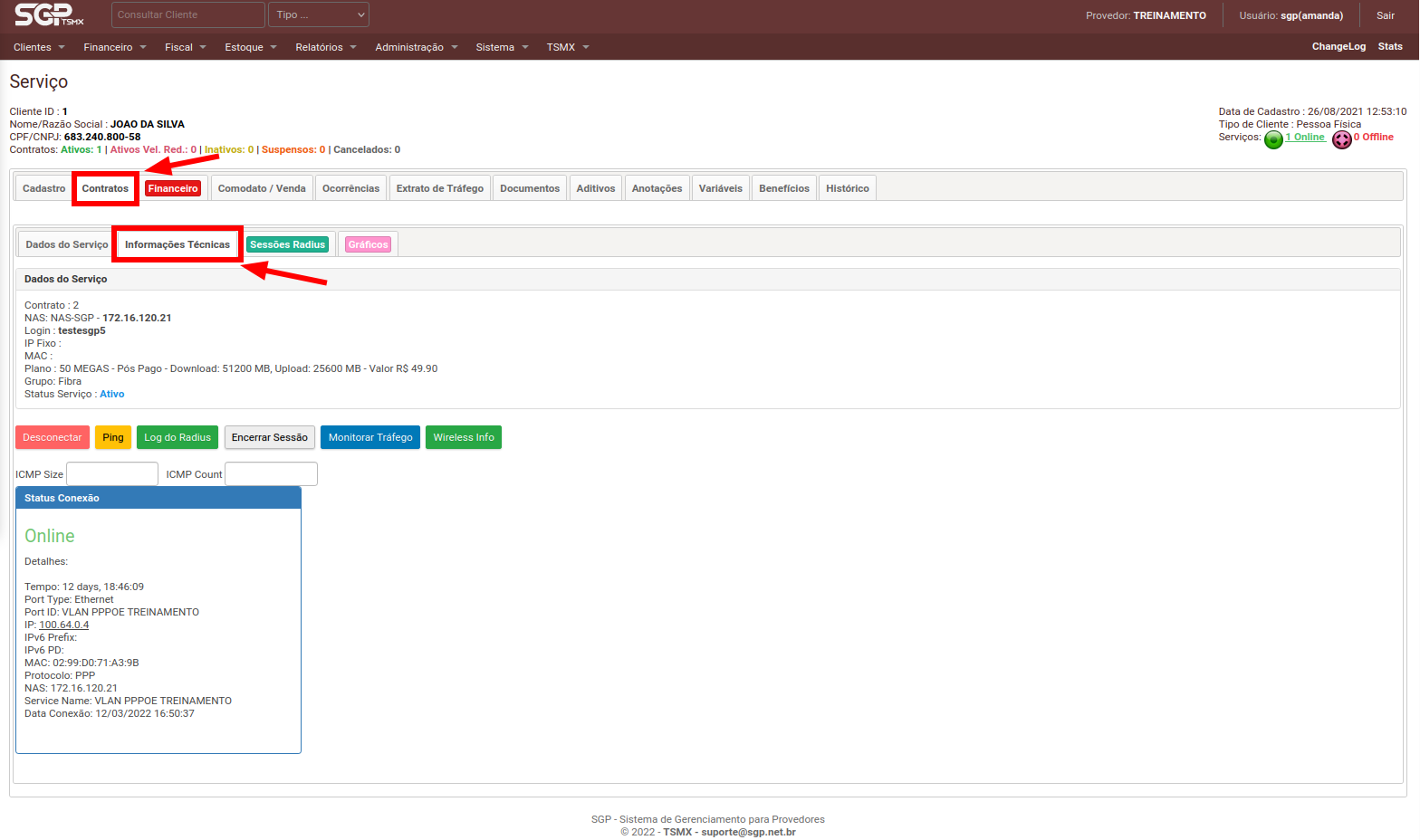Click the pink offline services icon
This screenshot has height=840, width=1420.
(x=1341, y=139)
